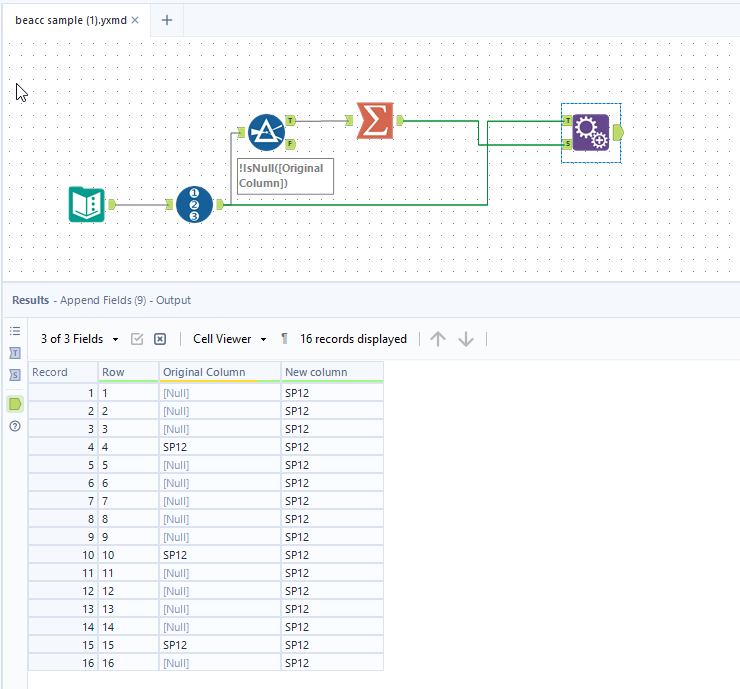Click the Summarize sigma tool
This screenshot has width=740, height=689.
(x=374, y=121)
